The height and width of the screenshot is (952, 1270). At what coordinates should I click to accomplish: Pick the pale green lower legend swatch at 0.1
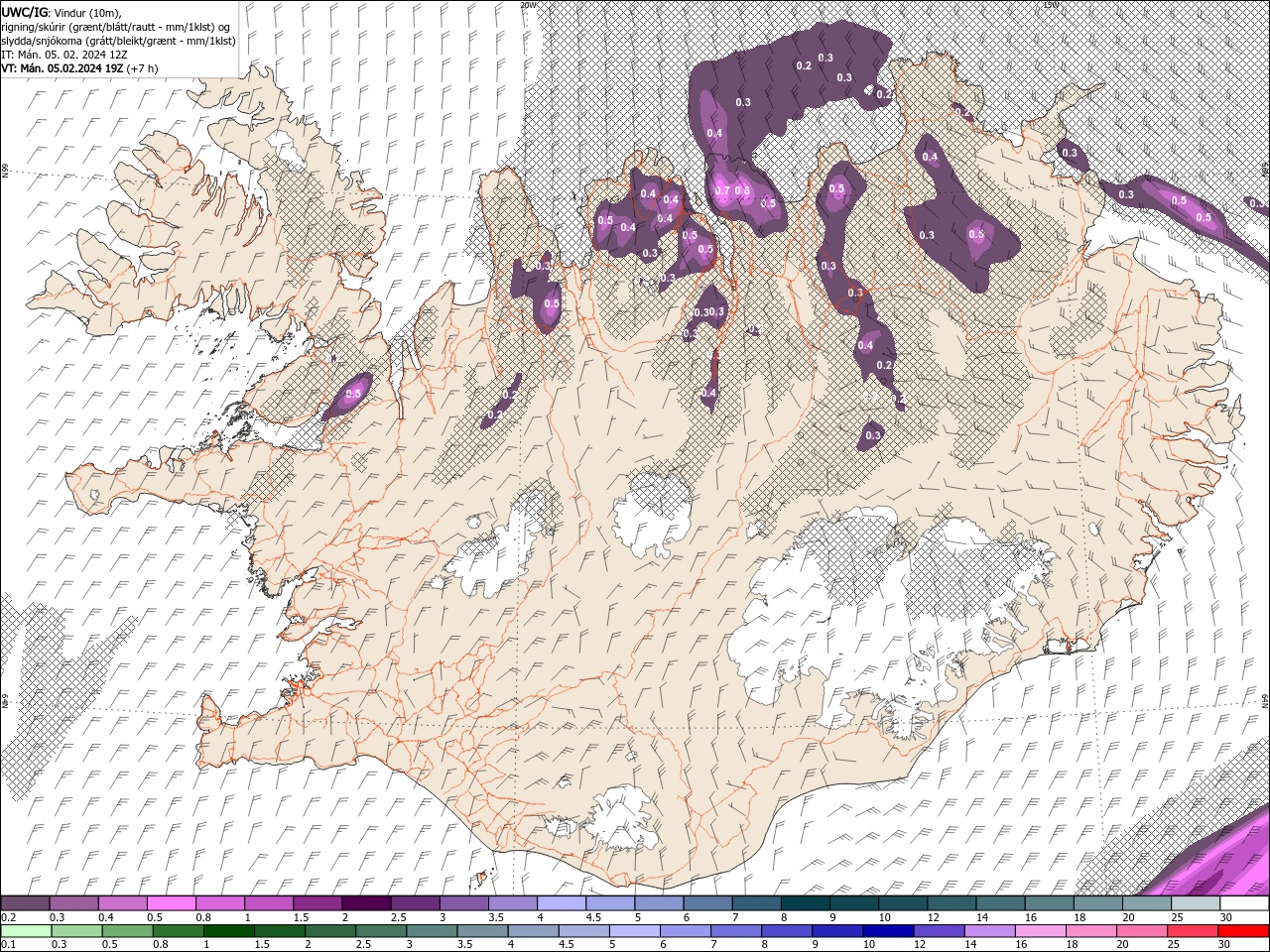25,931
